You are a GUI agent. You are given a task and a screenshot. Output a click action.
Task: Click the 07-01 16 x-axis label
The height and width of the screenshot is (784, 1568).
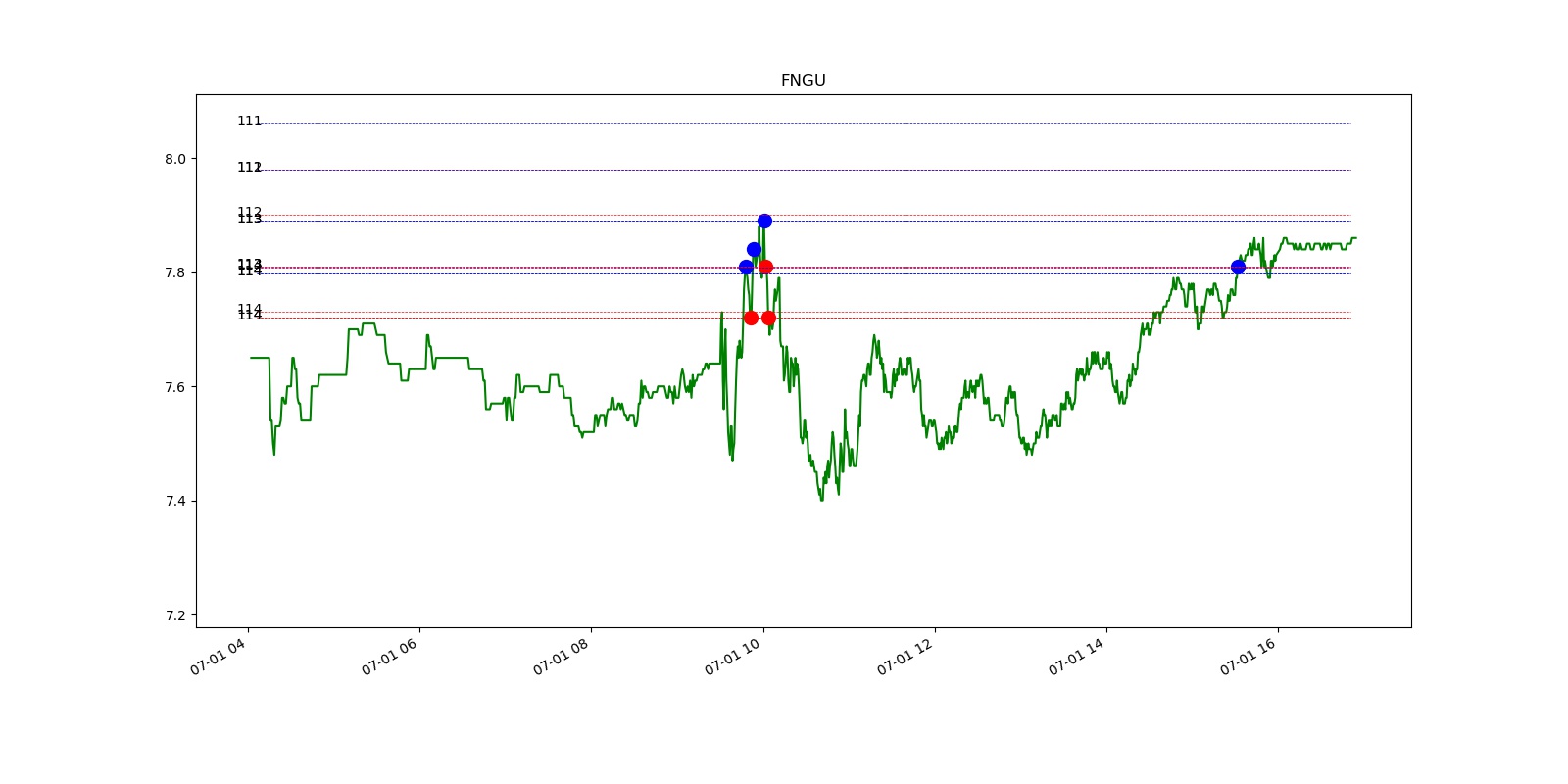pyautogui.click(x=1249, y=657)
